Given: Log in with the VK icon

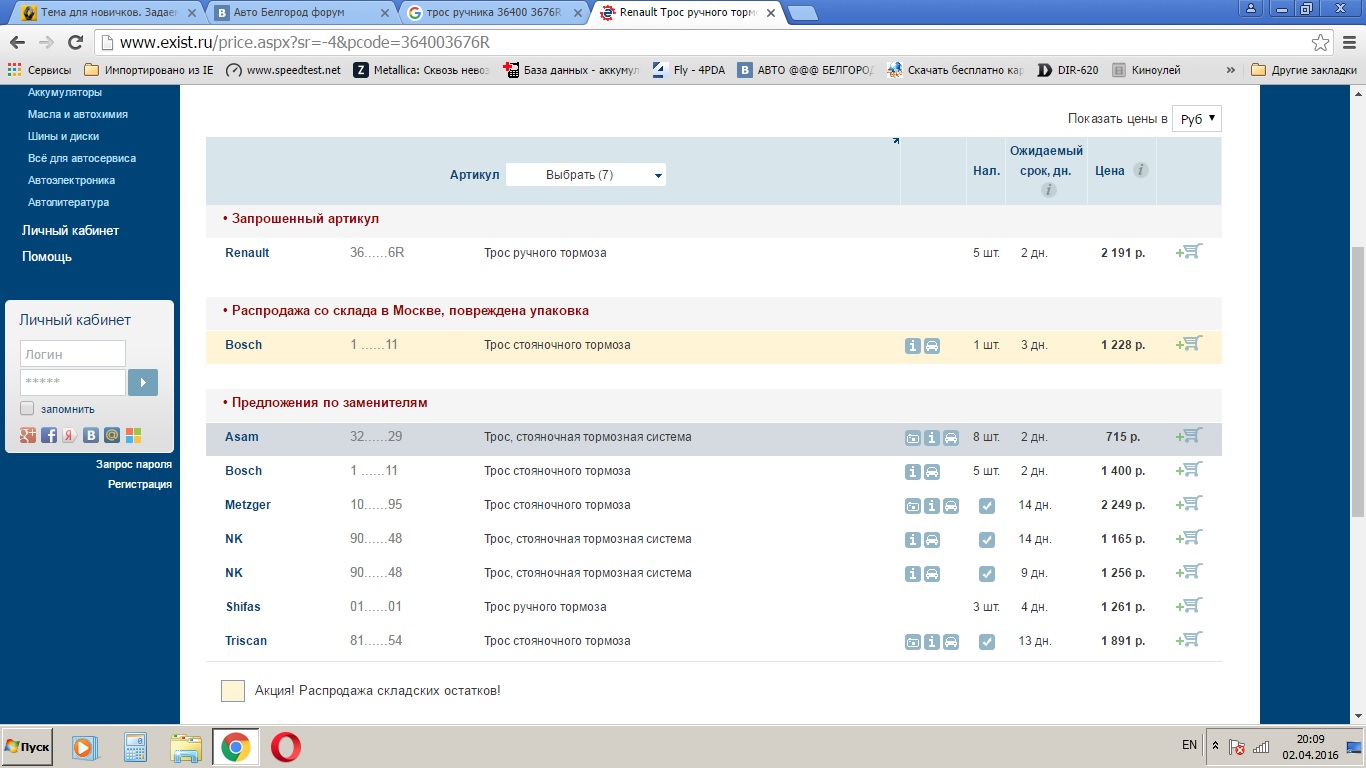Looking at the screenshot, I should coord(91,435).
